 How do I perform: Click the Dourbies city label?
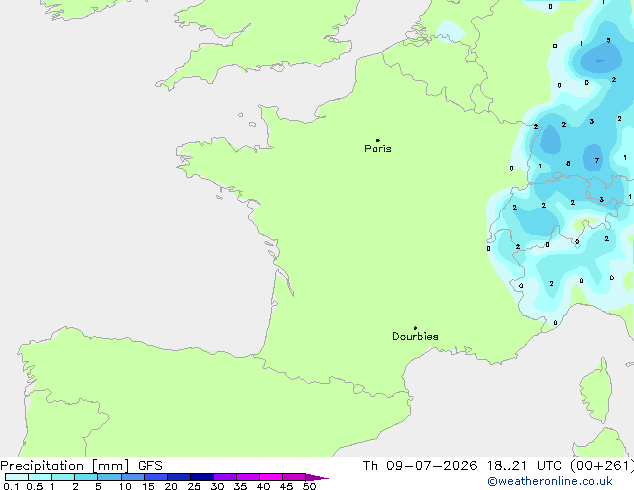click(x=415, y=336)
